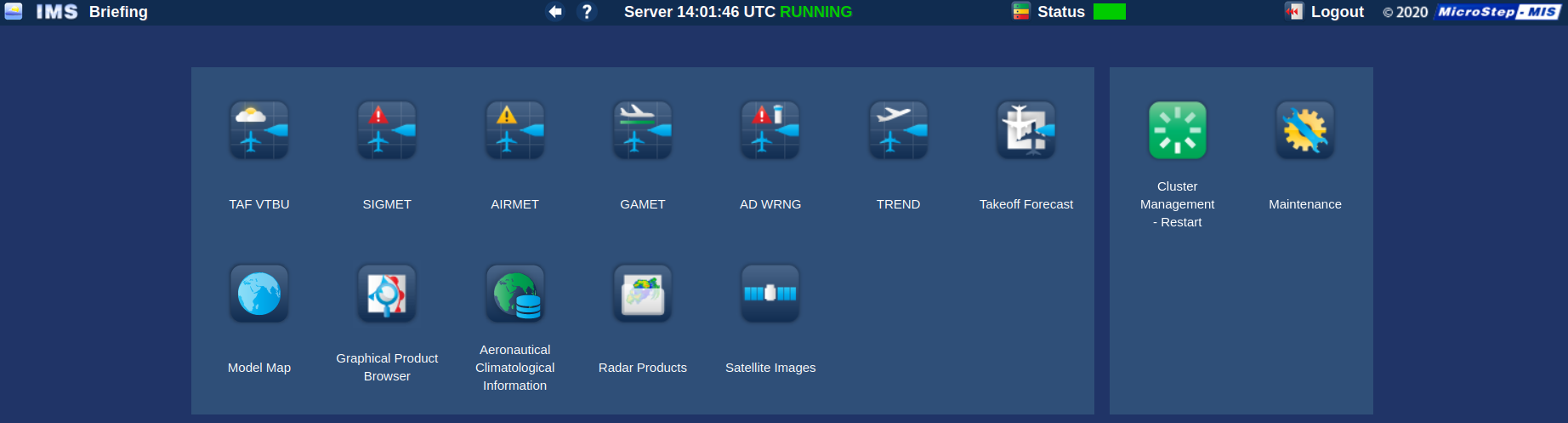Screen dimensions: 1568x423
Task: Select the GAMET forecast icon
Action: click(x=643, y=130)
